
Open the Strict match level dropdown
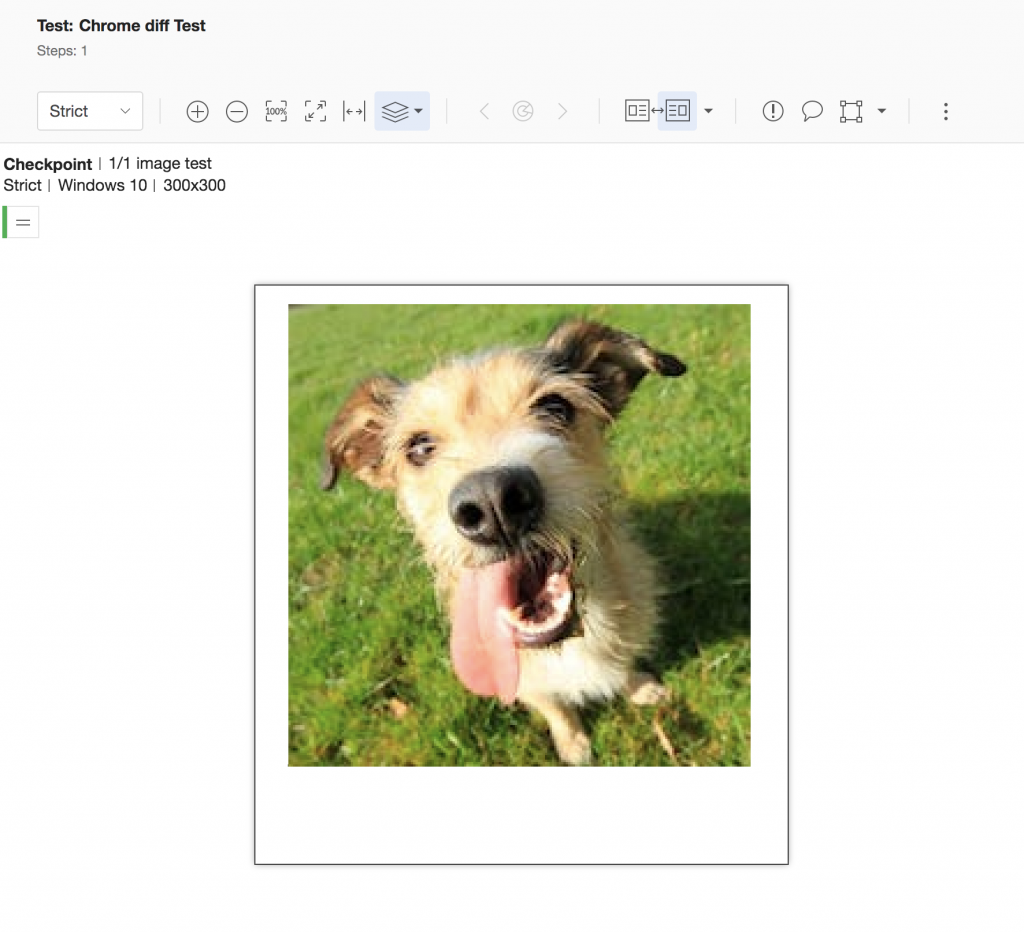coord(90,111)
